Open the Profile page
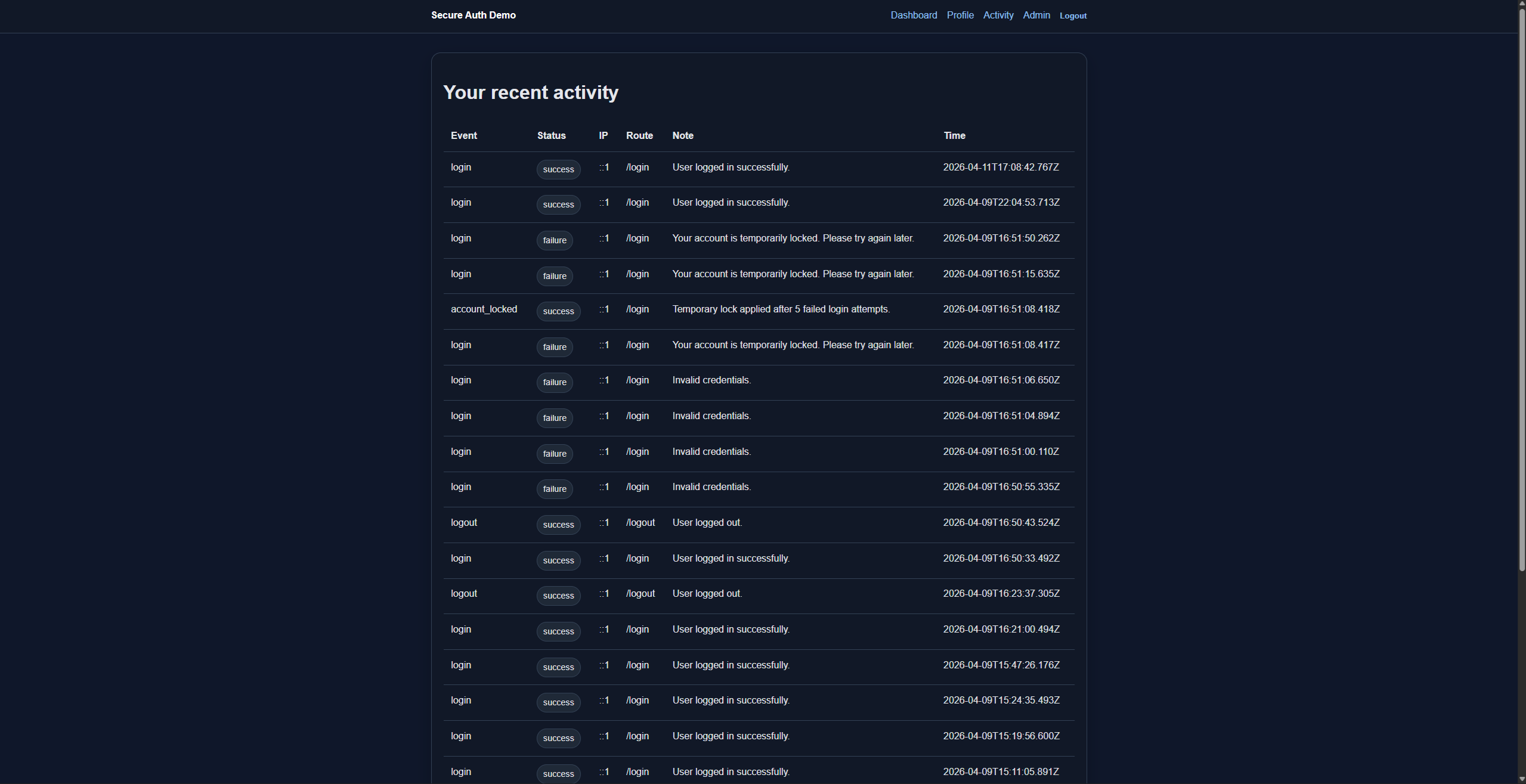 point(959,15)
